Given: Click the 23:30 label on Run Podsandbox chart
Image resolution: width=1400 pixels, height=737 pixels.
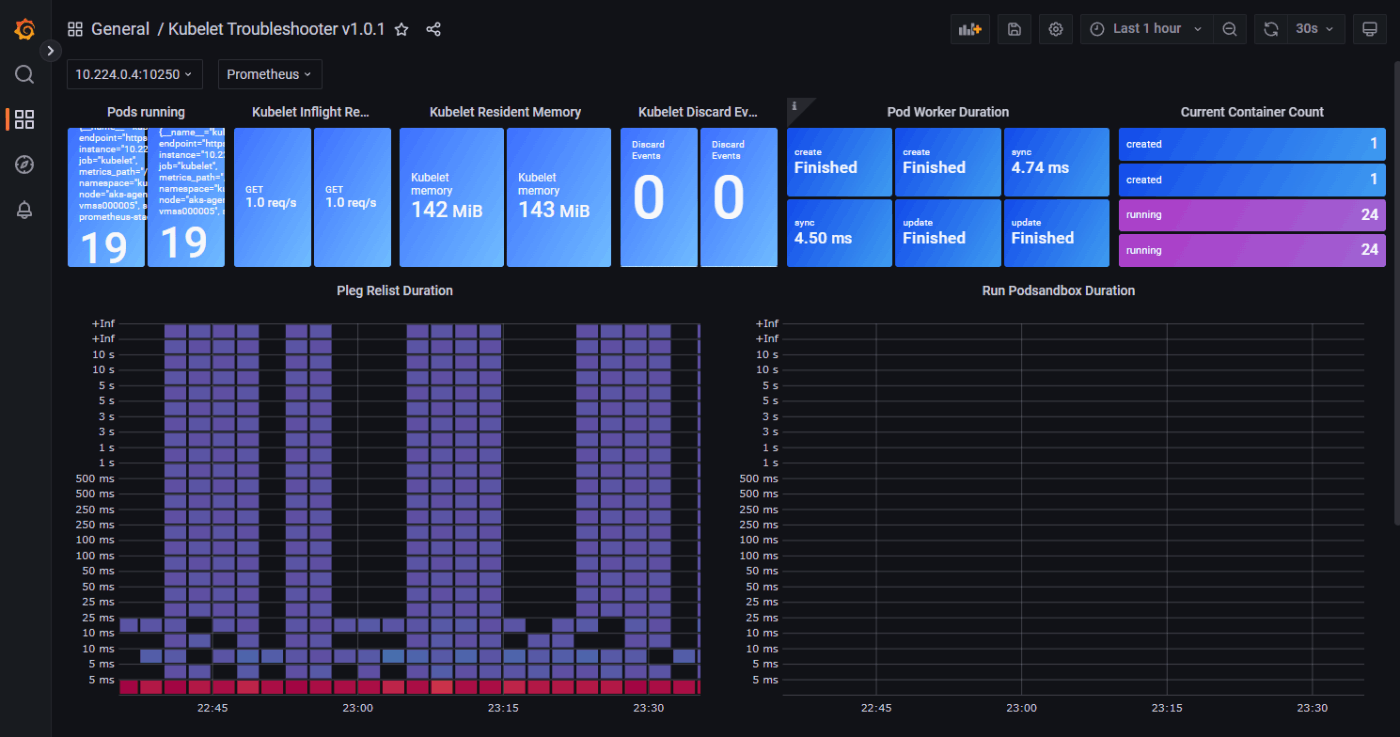Looking at the screenshot, I should (1312, 707).
